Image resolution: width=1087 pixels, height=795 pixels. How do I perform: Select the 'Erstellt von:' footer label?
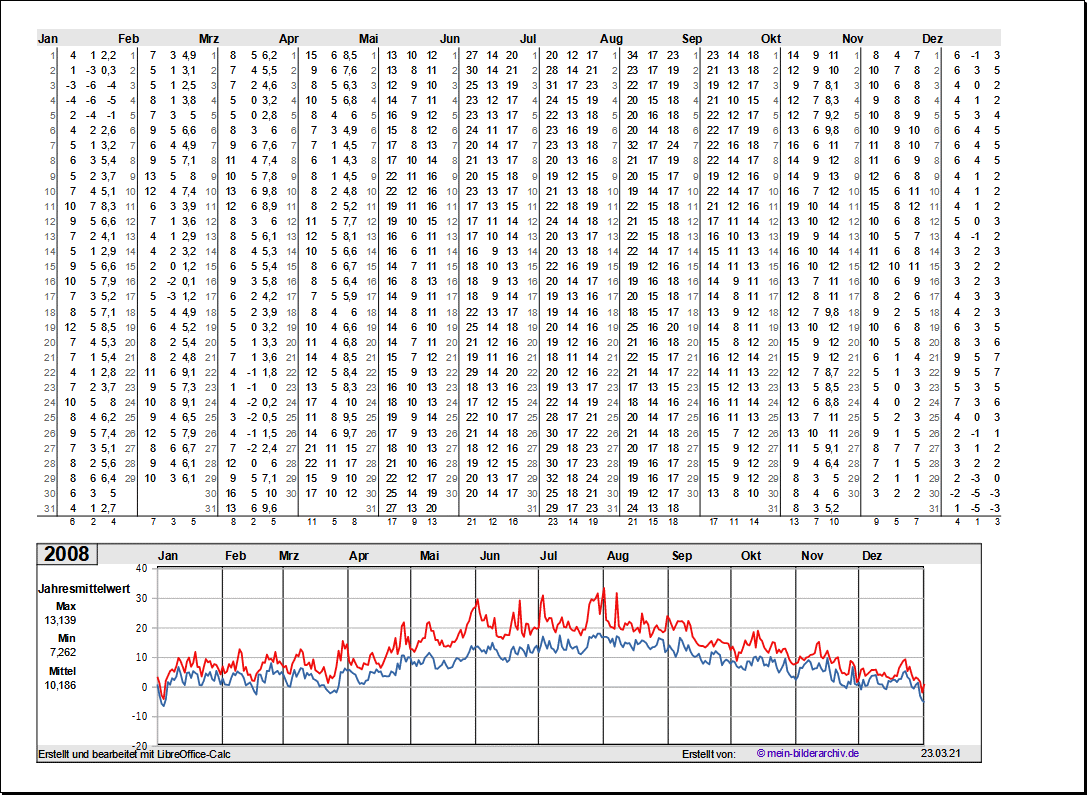click(x=708, y=753)
